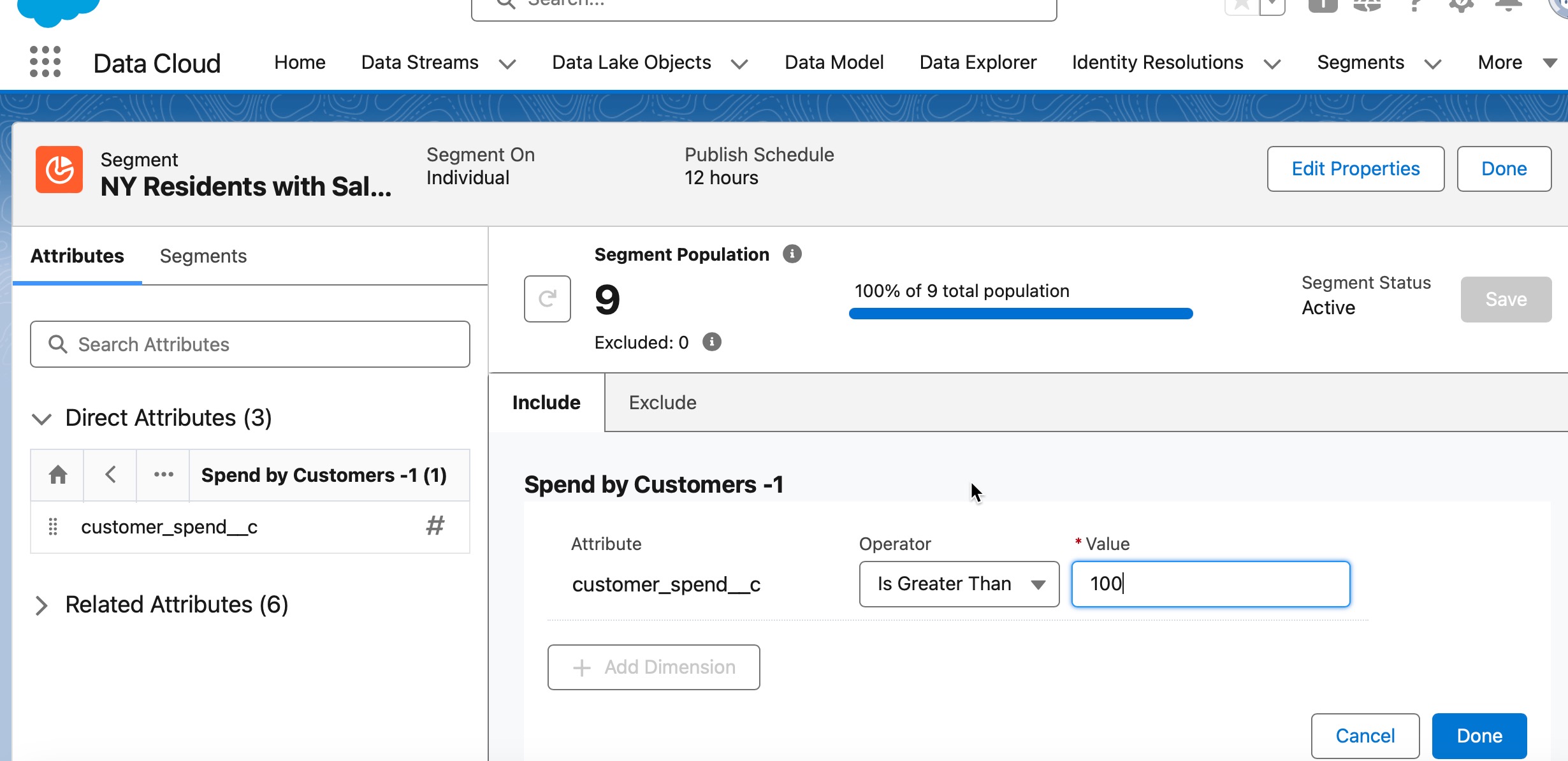Open the App Launcher grid icon
This screenshot has height=761, width=1568.
tap(45, 62)
